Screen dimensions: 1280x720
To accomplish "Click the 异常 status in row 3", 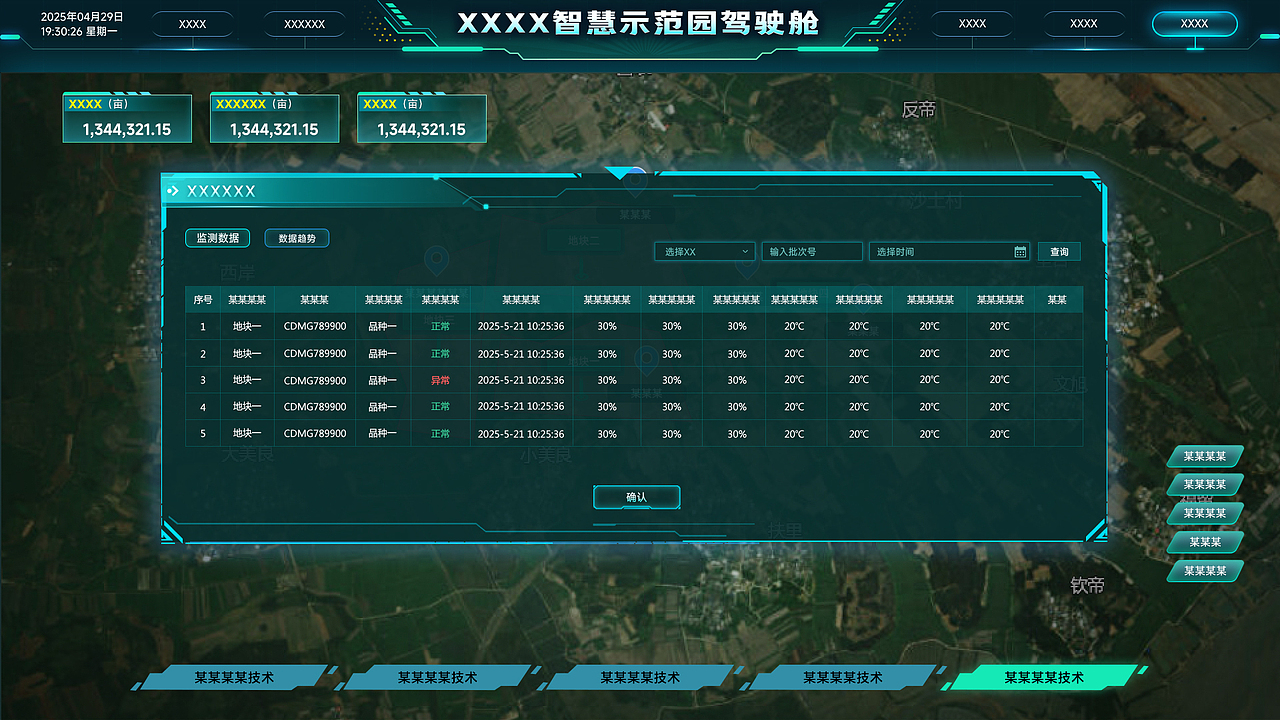I will click(440, 380).
